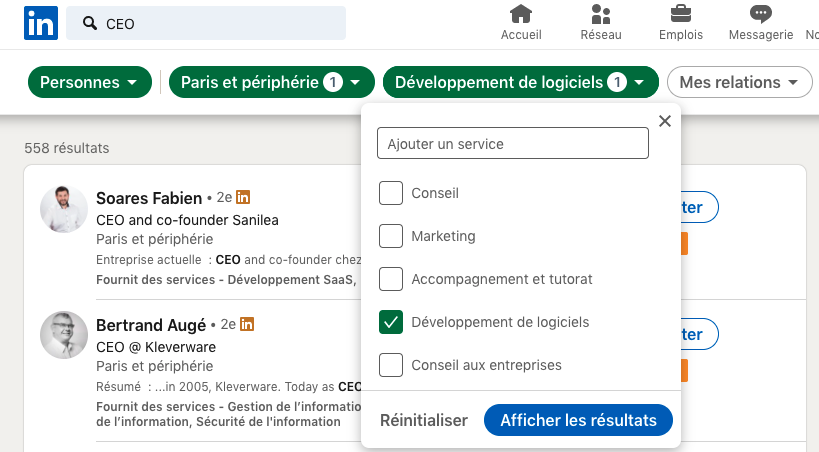Click the search magnifier icon

click(90, 23)
